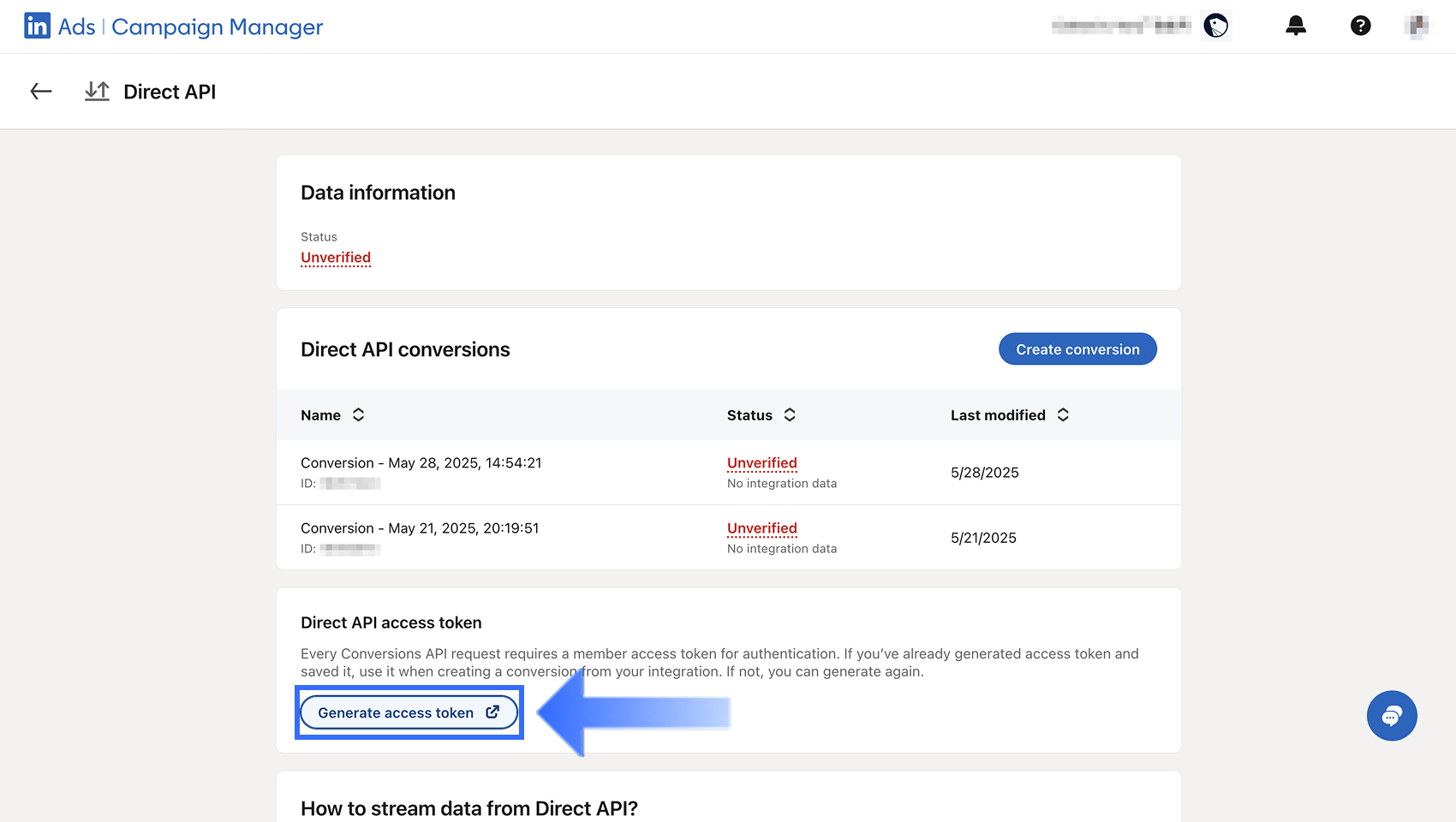Click the Campaign Manager header link

217,27
